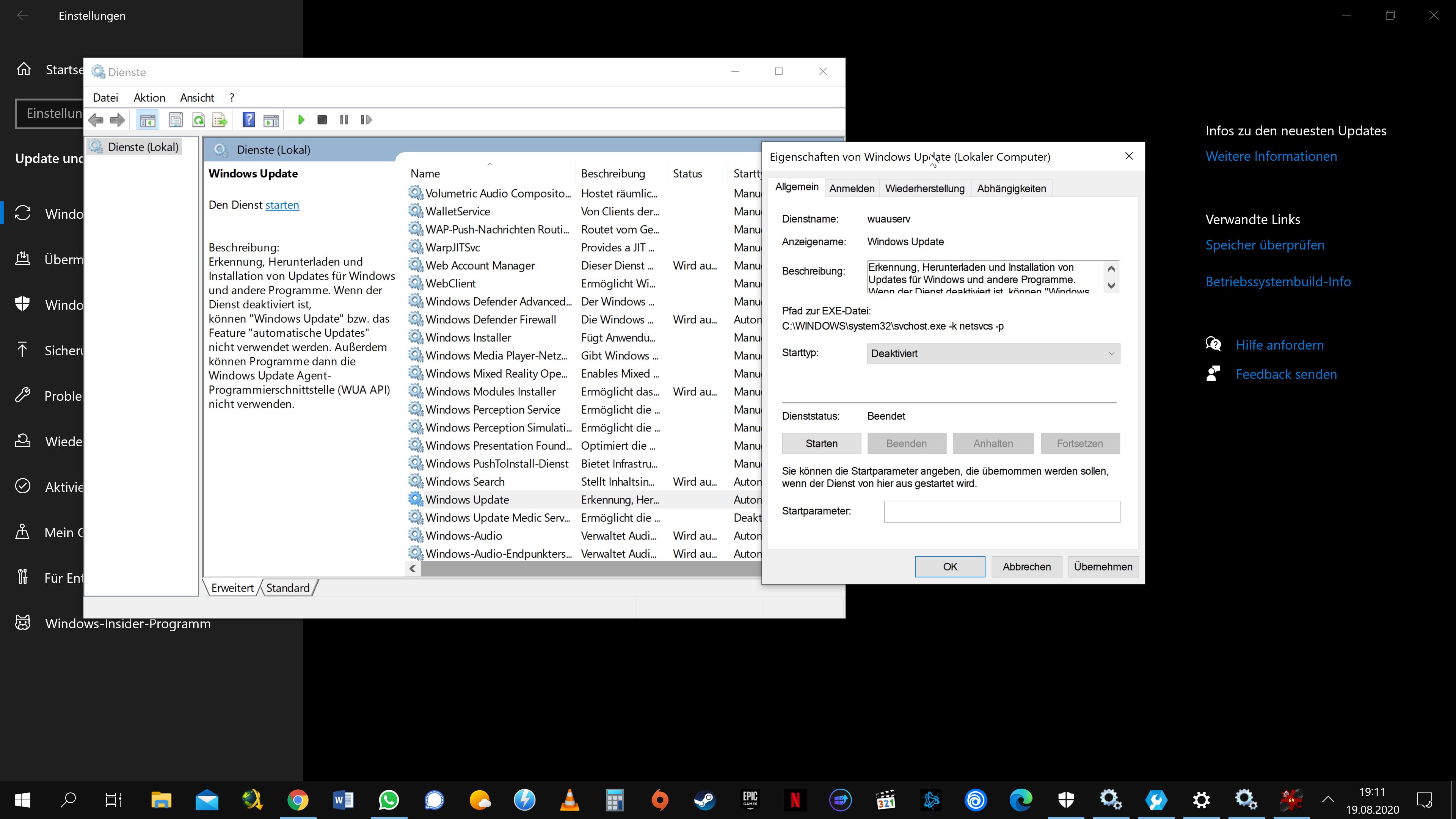This screenshot has width=1456, height=819.
Task: Click the Restart Service toolbar icon
Action: tap(366, 120)
